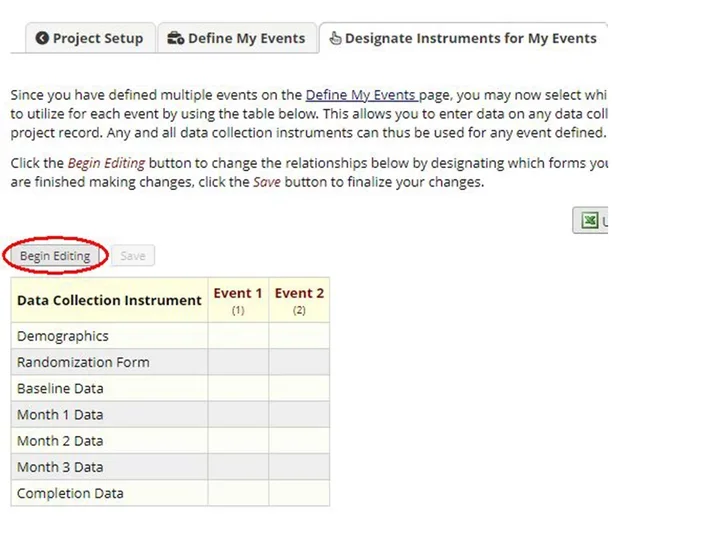This screenshot has height=540, width=720.
Task: Click the Excel upload icon button
Action: click(591, 220)
